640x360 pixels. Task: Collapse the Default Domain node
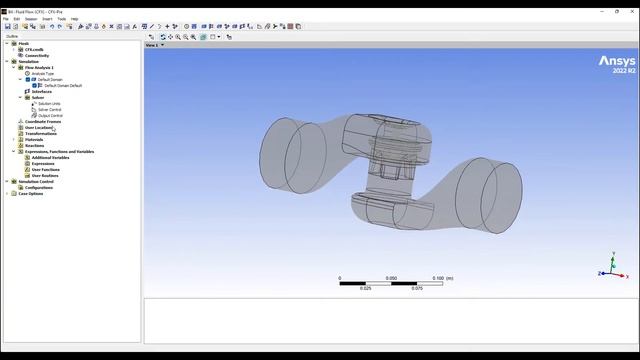[20, 80]
